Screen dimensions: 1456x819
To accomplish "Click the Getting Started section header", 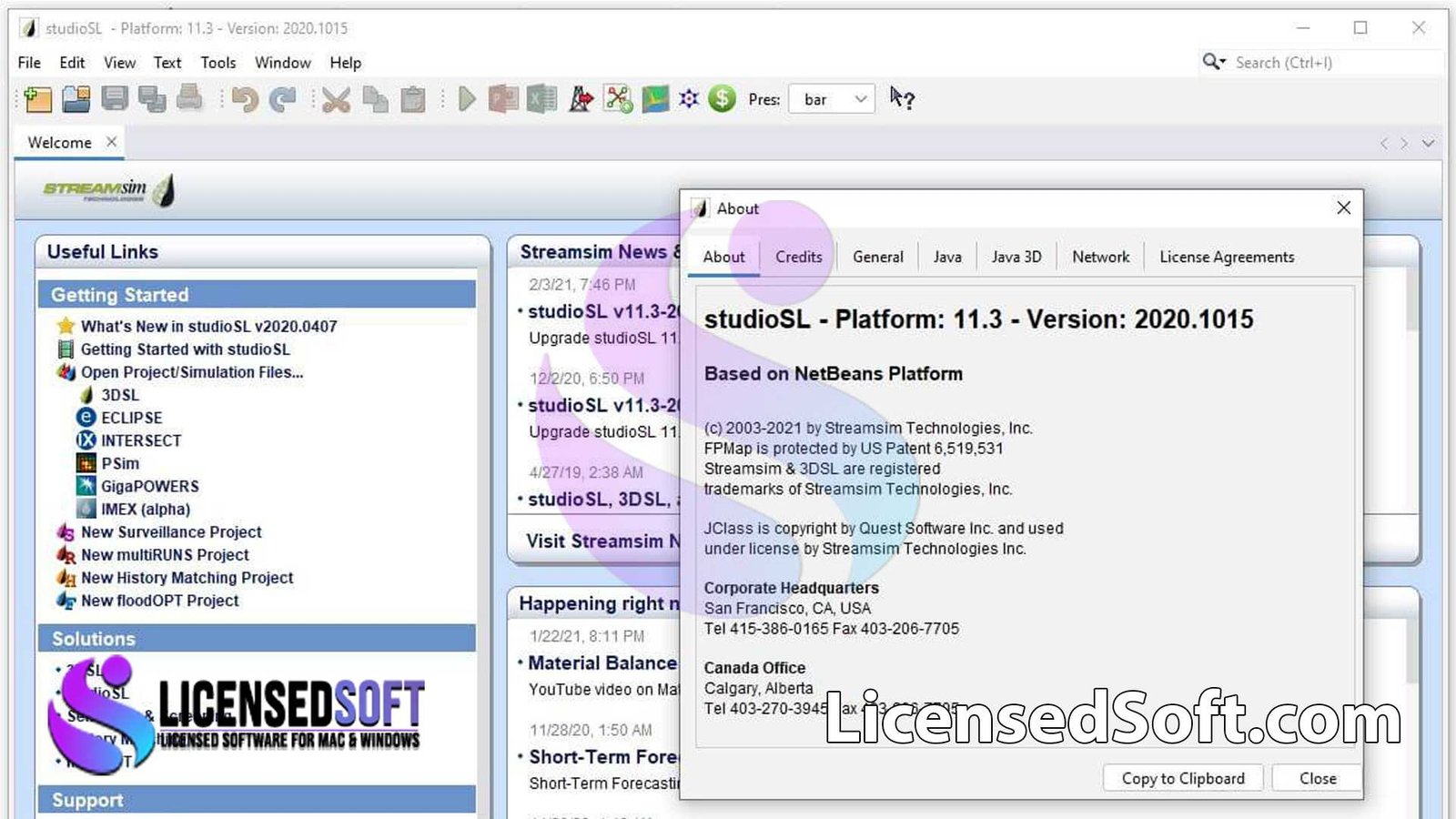I will coord(257,294).
